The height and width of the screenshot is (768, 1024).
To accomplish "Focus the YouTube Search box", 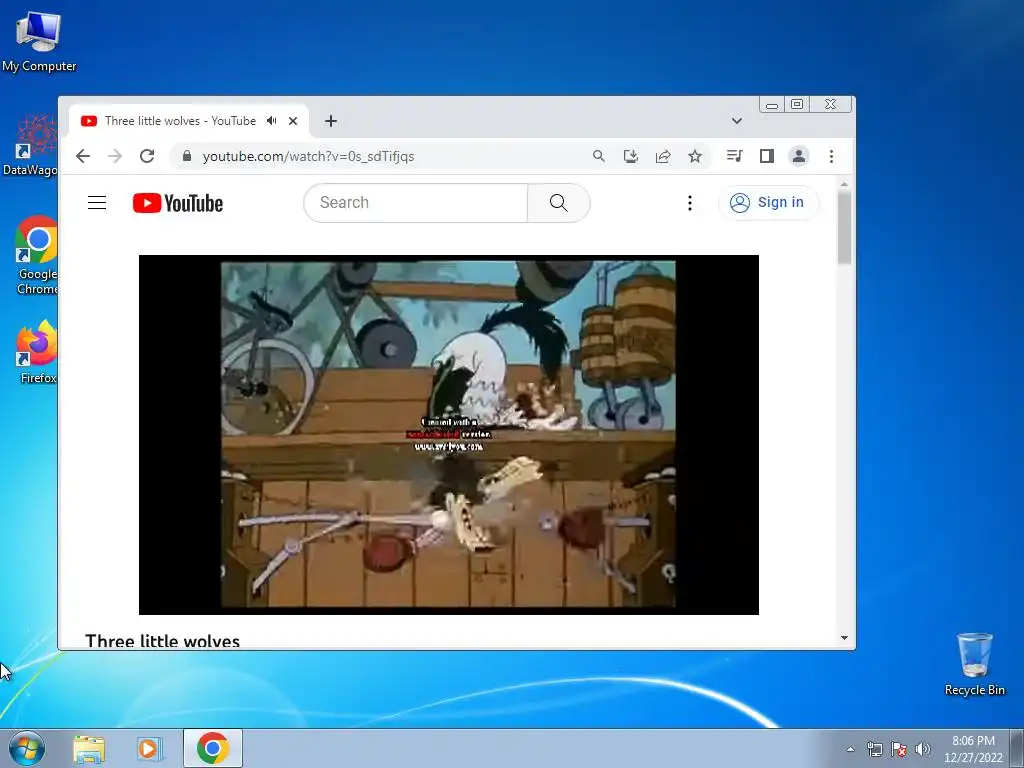I will pyautogui.click(x=415, y=202).
